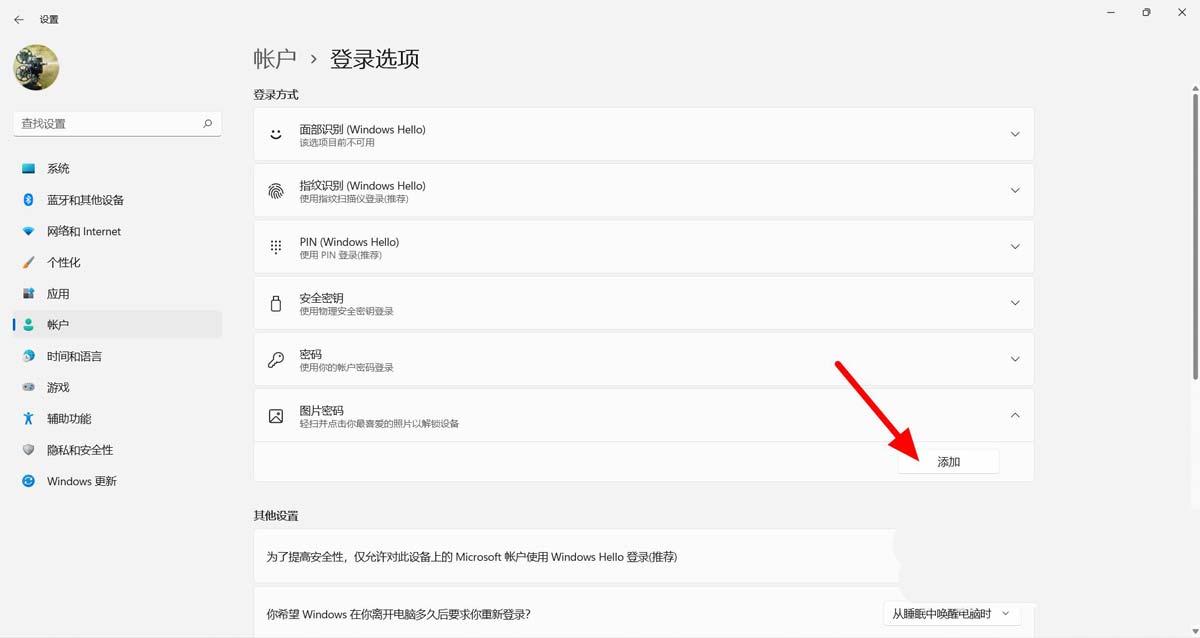Expand the 指纹识别 section
1200x638 pixels.
coord(1015,190)
